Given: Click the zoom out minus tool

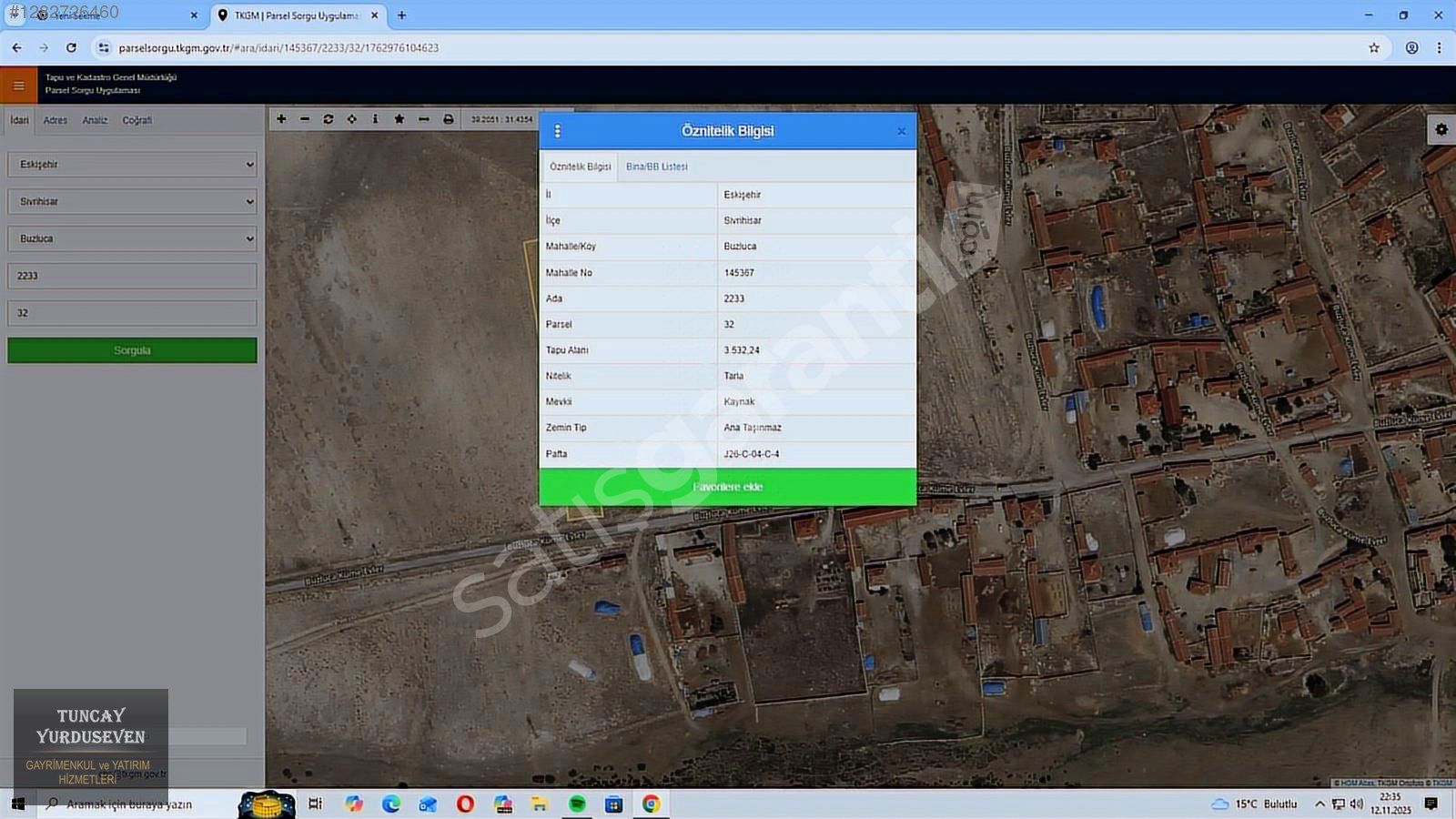Looking at the screenshot, I should 305,119.
